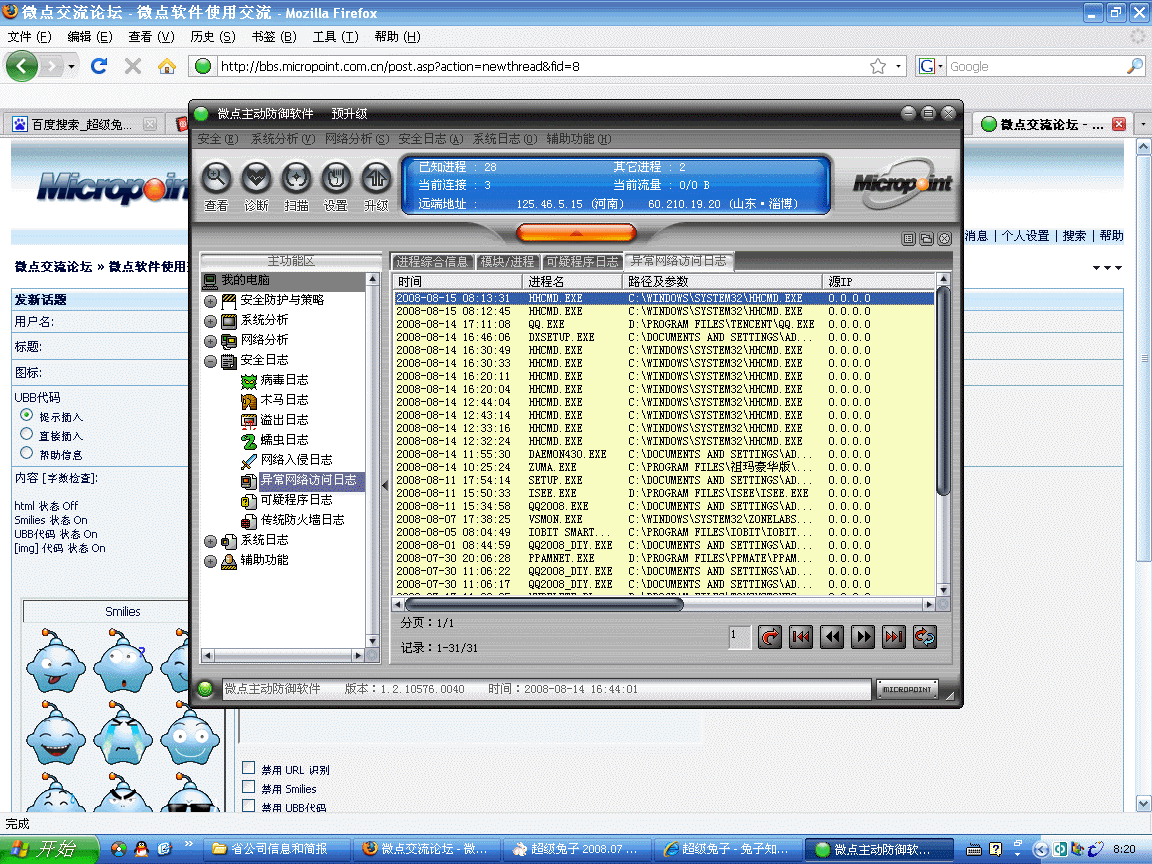This screenshot has height=864, width=1152.
Task: Click the Firefox Stop button
Action: 133,66
